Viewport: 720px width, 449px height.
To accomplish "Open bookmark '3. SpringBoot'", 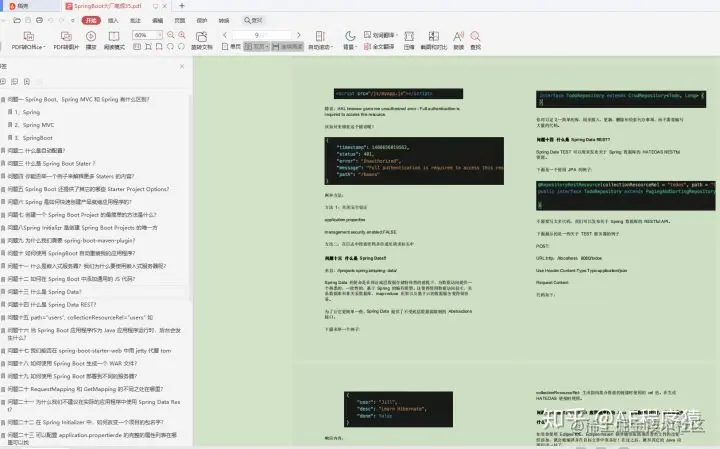I will point(34,138).
